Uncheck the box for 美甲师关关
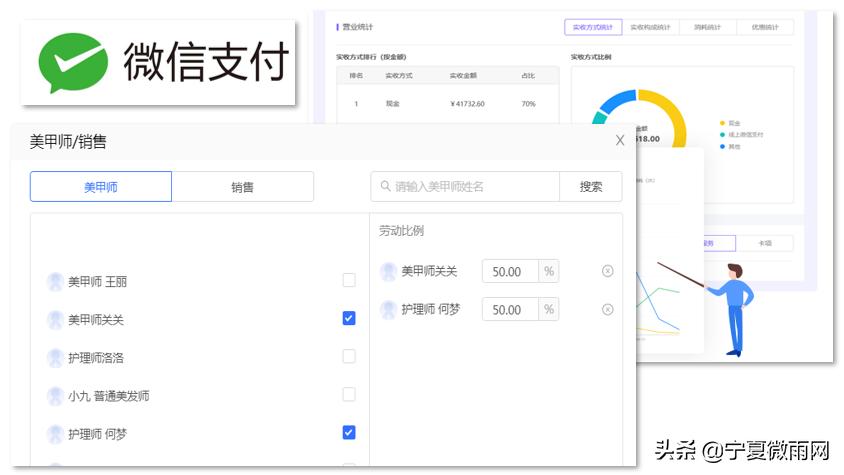 [x=349, y=318]
